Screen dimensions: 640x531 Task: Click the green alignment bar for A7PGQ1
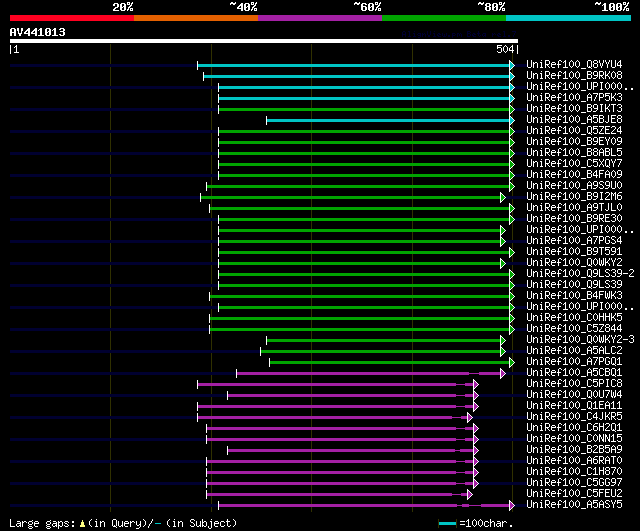tap(389, 362)
